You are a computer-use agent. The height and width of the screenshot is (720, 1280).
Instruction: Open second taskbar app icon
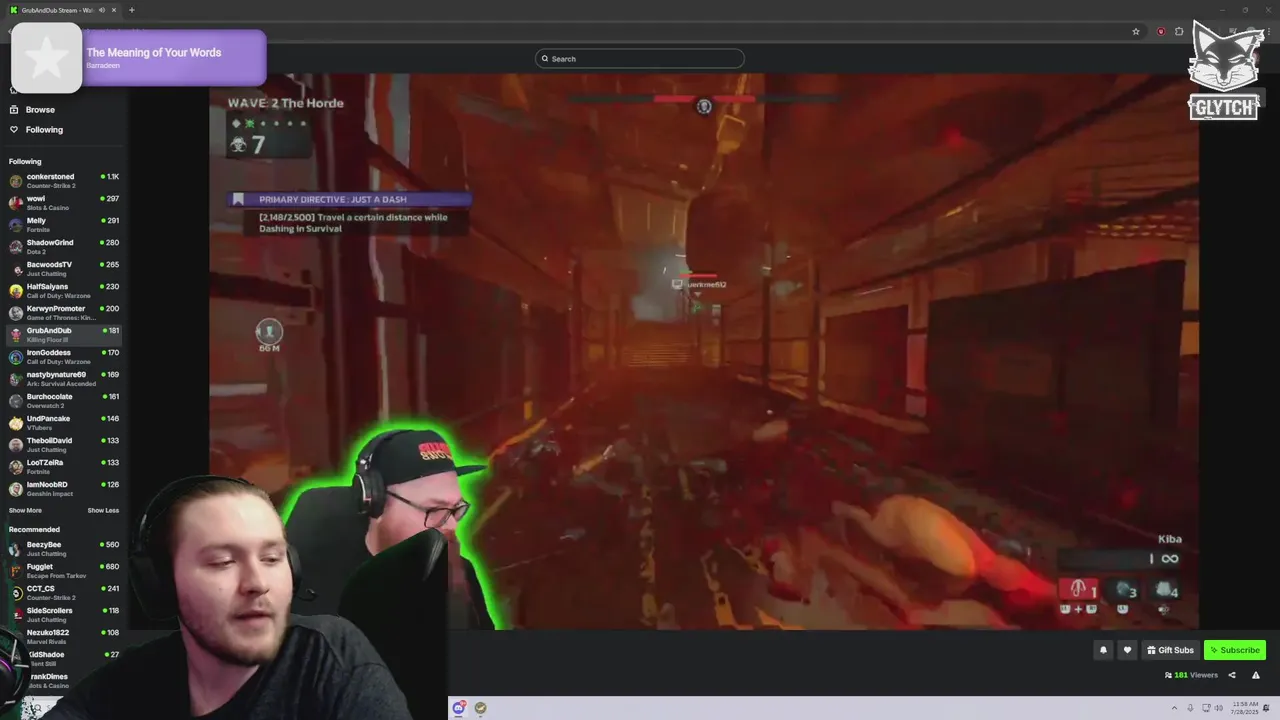[481, 708]
